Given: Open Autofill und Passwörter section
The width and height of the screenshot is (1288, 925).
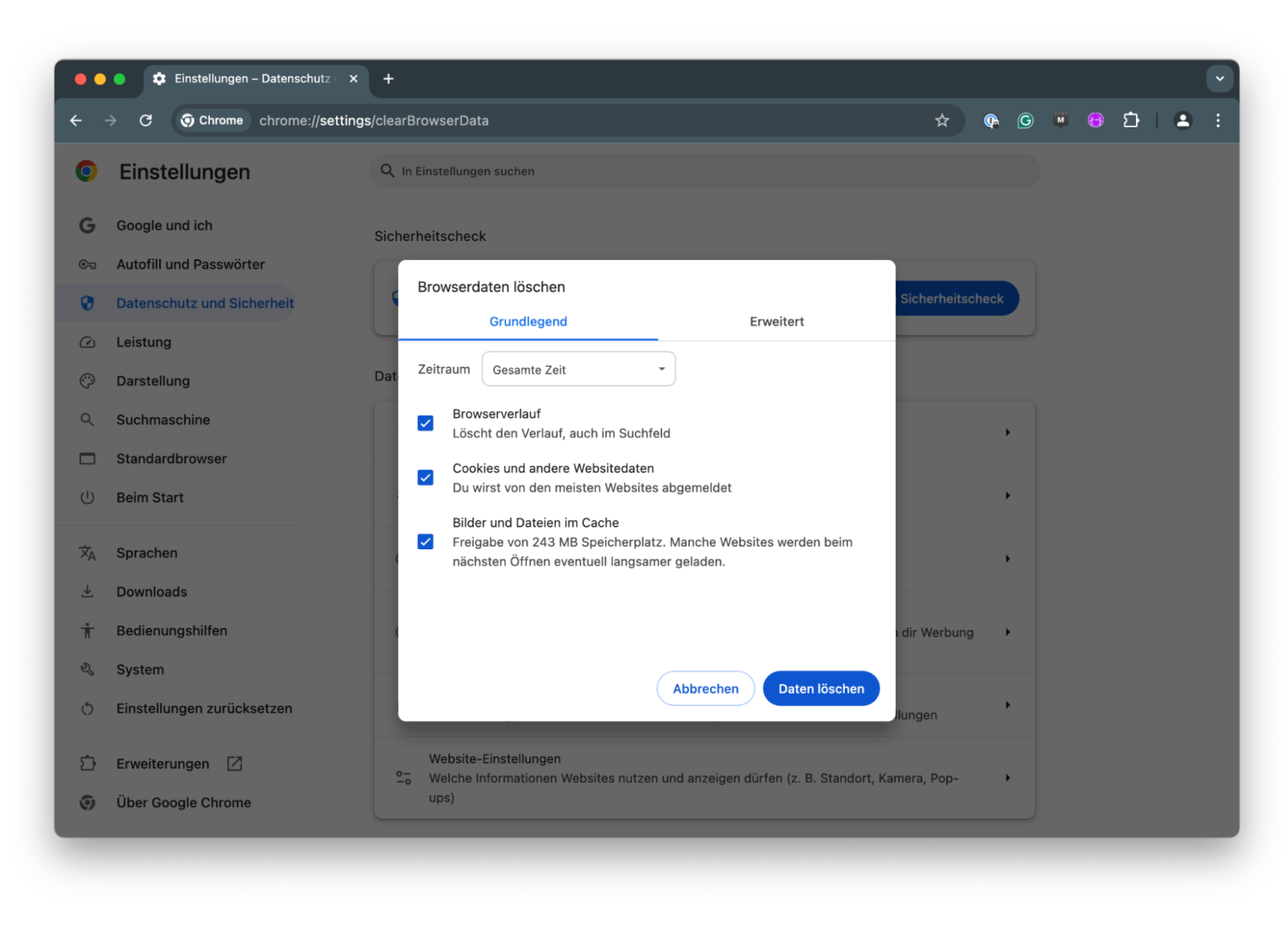Looking at the screenshot, I should click(191, 264).
